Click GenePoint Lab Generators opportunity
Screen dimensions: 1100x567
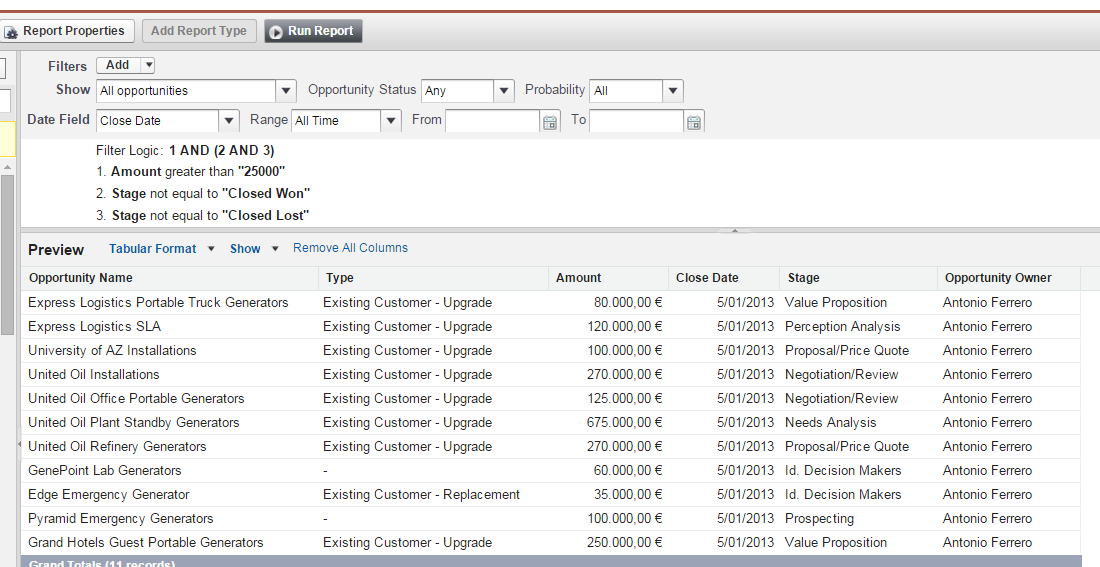tap(105, 470)
